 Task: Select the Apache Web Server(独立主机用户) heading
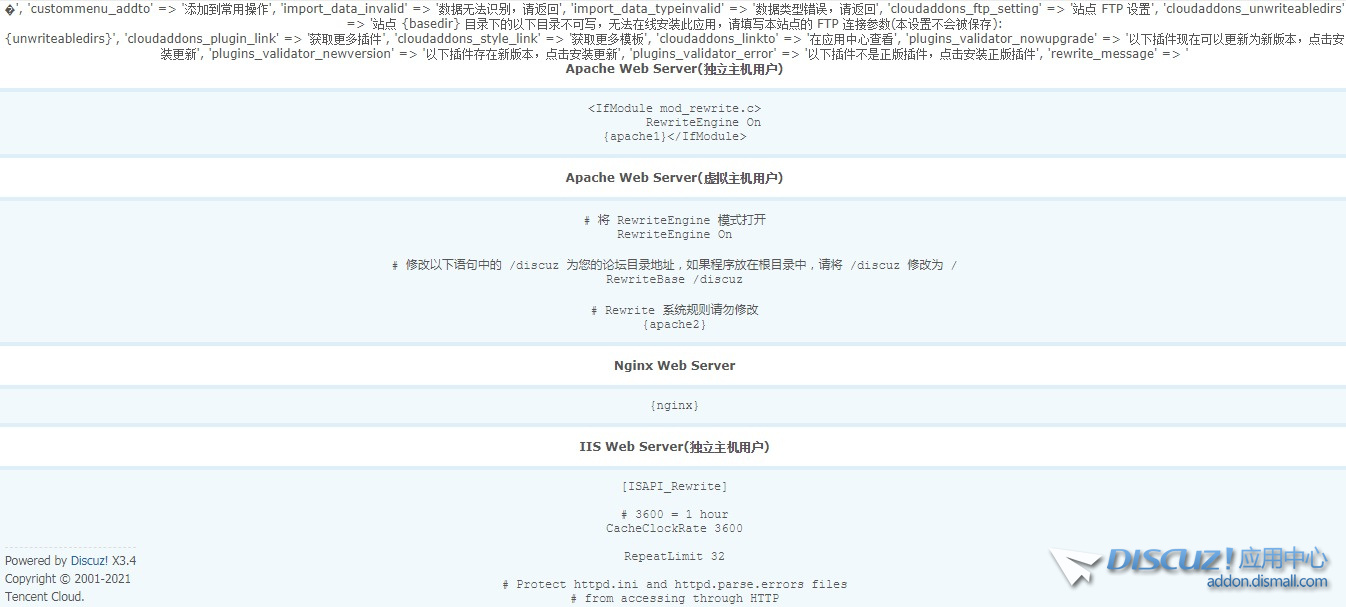point(674,70)
